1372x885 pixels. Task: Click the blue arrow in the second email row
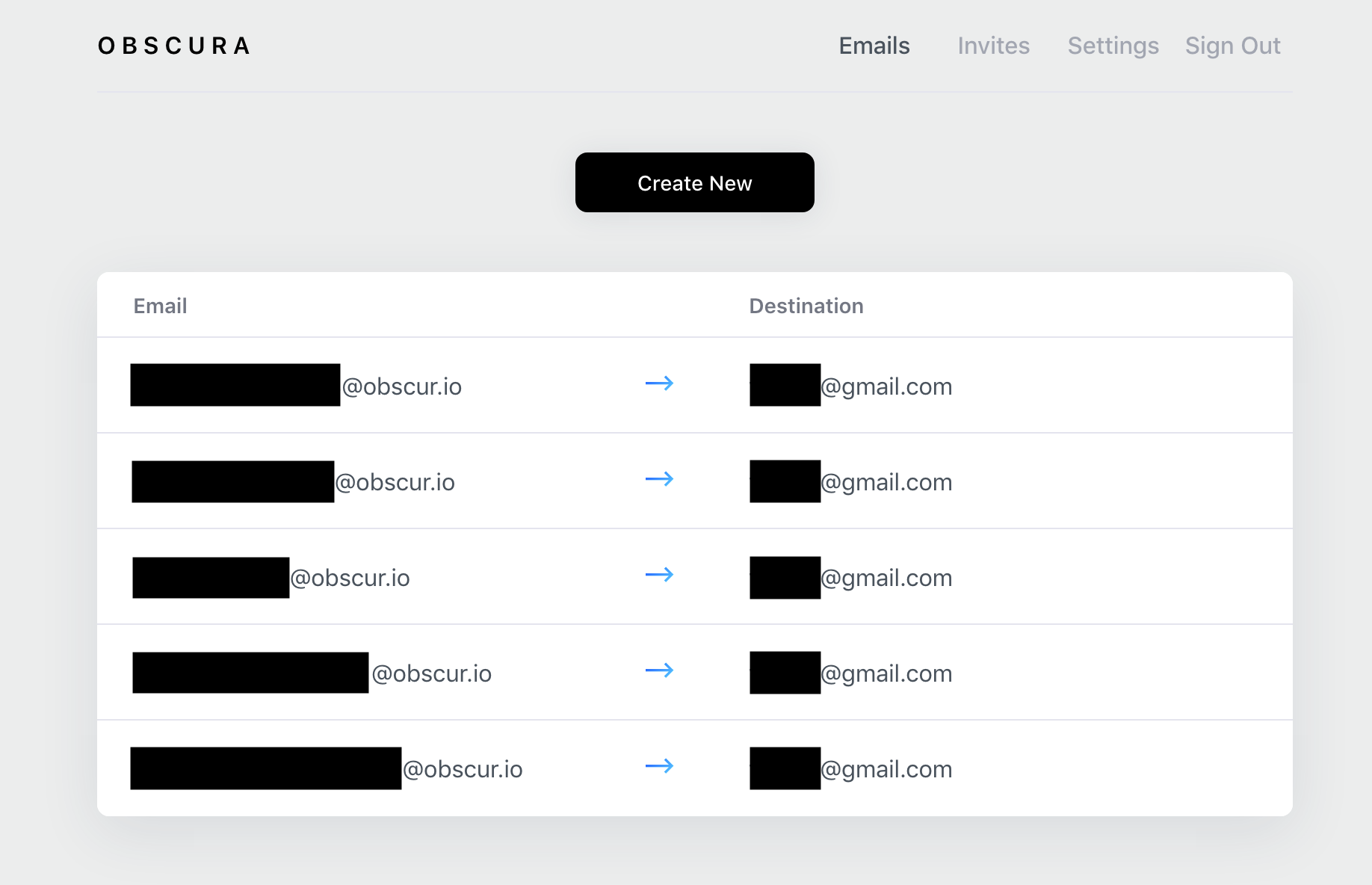click(x=659, y=479)
